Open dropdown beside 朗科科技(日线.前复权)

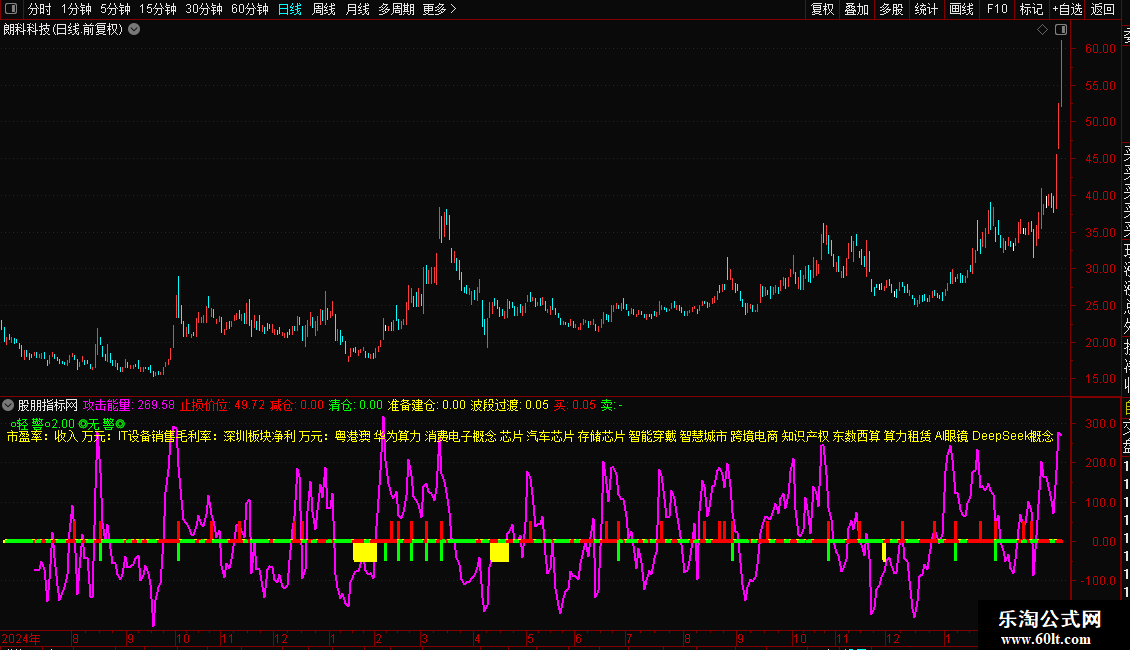(134, 30)
